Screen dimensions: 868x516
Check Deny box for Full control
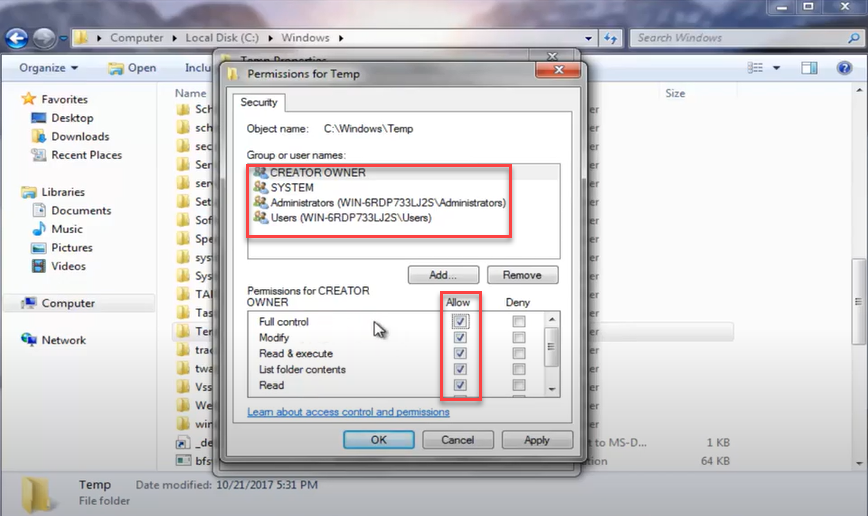(519, 321)
